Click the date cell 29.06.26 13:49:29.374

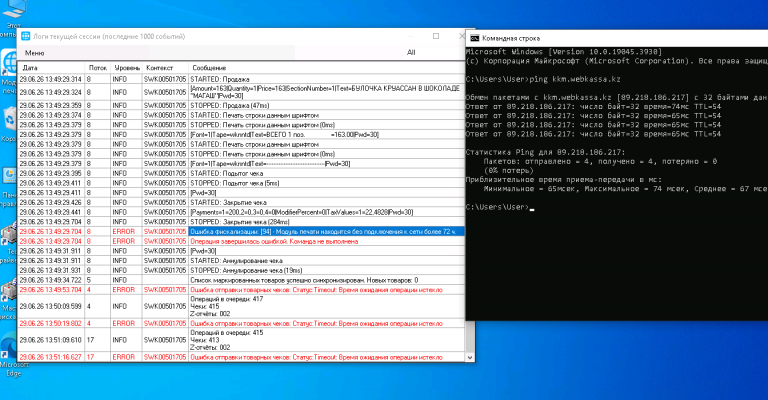click(x=51, y=115)
